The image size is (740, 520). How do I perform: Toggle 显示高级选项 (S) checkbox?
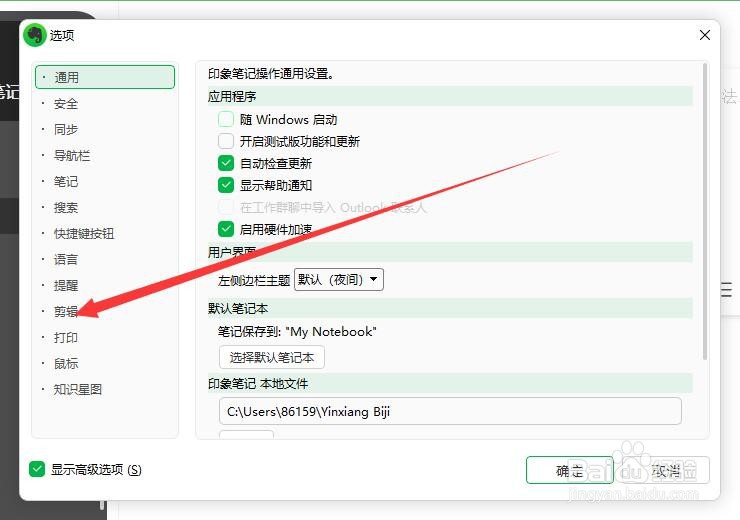pyautogui.click(x=37, y=469)
